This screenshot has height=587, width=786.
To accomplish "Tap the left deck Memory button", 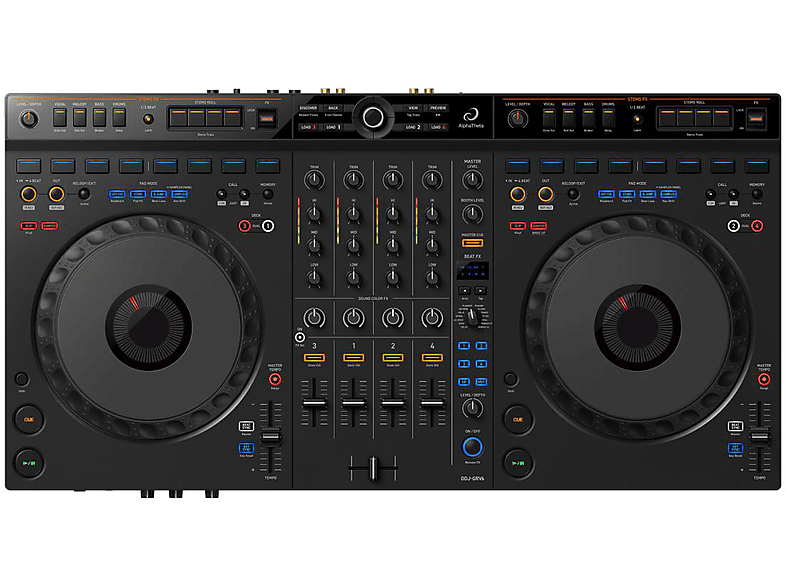I will pyautogui.click(x=268, y=194).
